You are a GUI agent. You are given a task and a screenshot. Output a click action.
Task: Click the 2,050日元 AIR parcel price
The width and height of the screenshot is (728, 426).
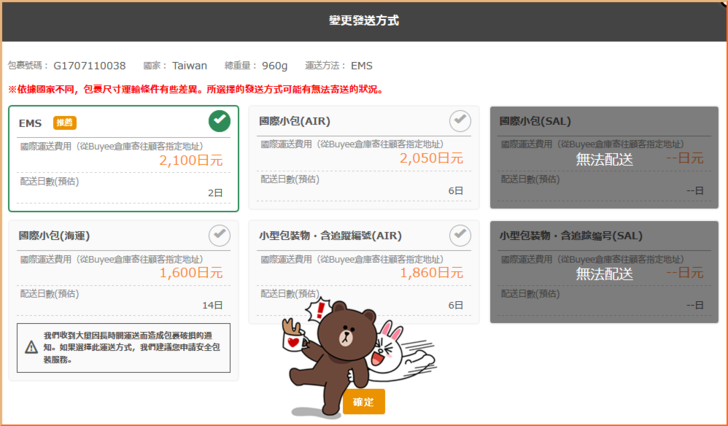point(431,158)
